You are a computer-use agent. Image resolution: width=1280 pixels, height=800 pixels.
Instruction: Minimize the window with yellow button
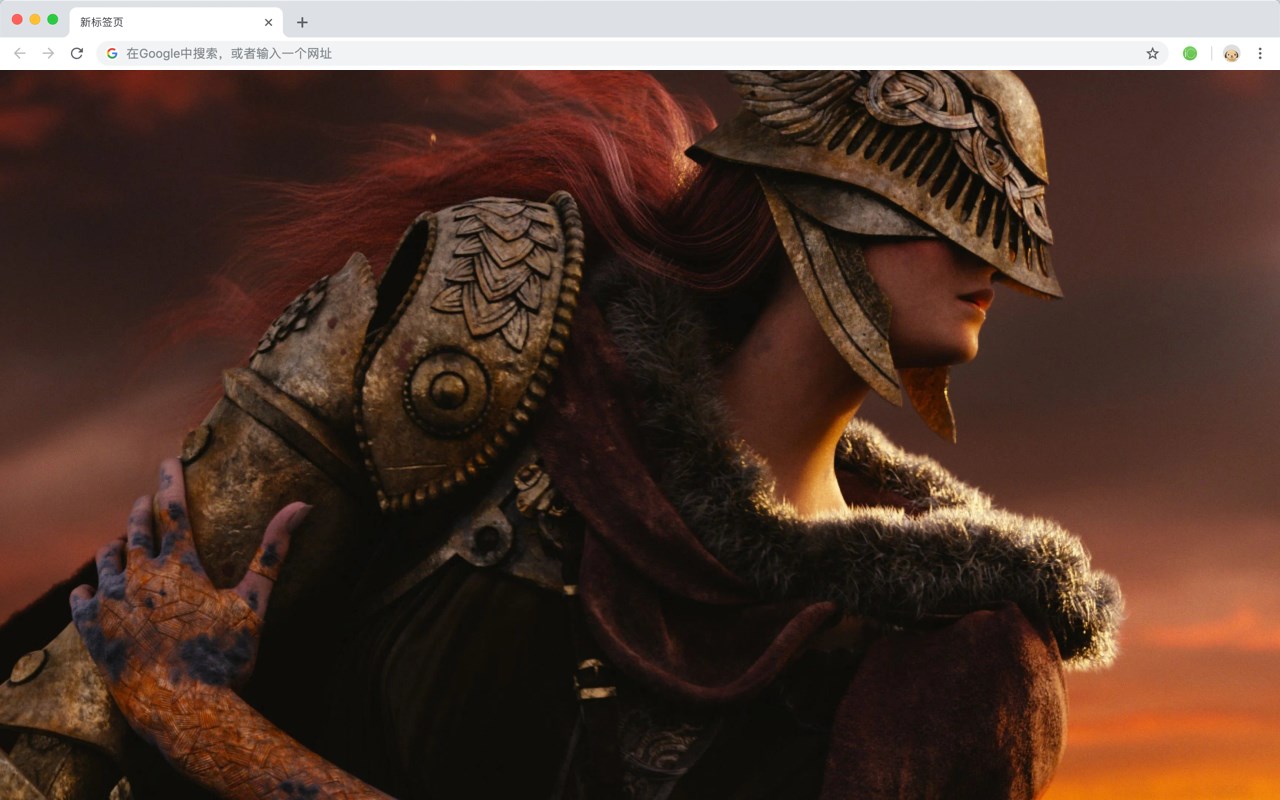35,19
